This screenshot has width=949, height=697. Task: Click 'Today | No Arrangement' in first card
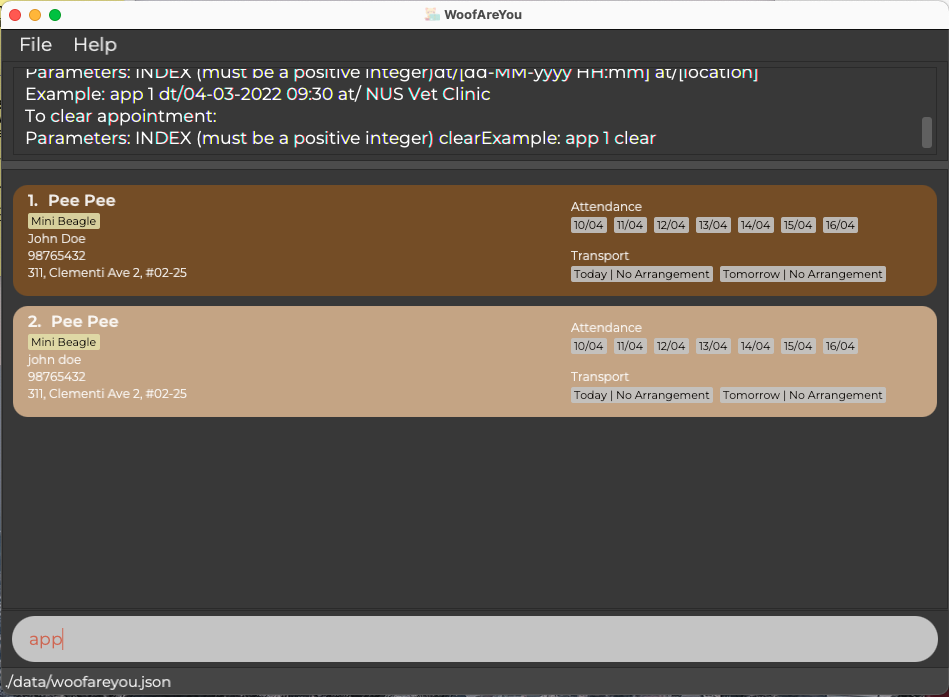click(x=642, y=274)
